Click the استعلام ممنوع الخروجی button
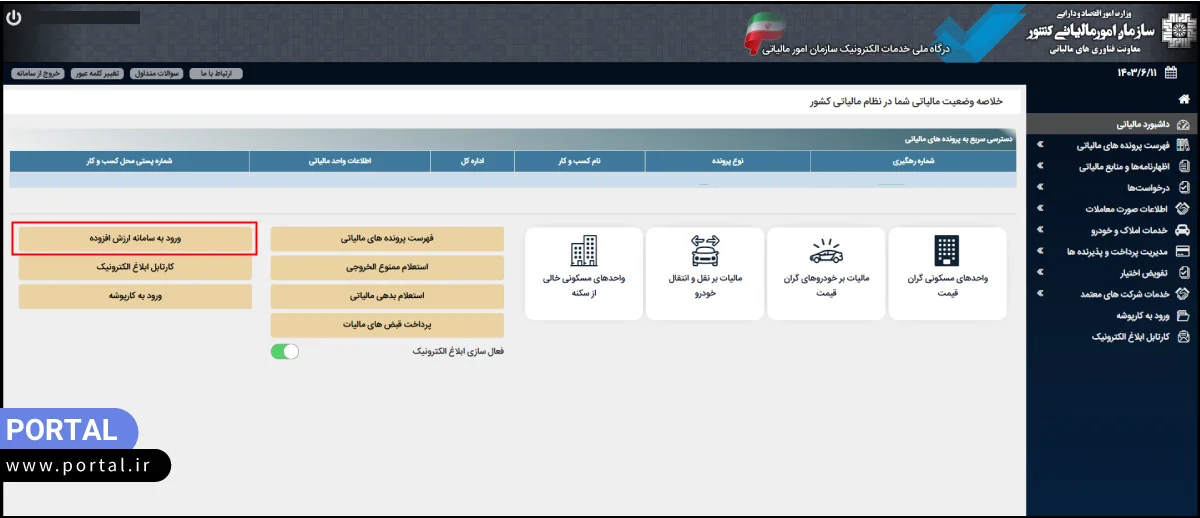 (x=387, y=268)
